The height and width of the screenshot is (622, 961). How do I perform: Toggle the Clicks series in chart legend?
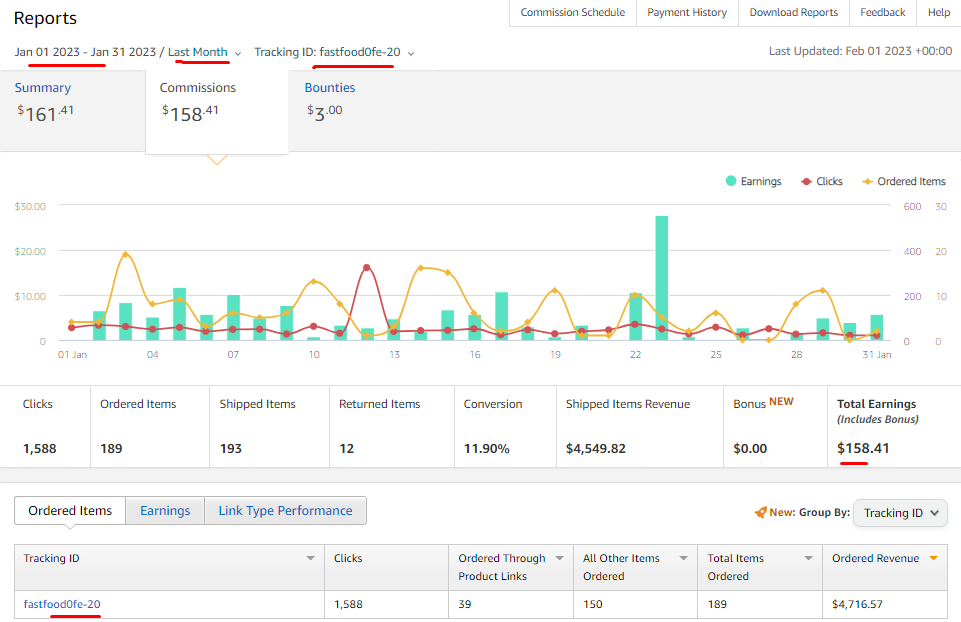coord(822,181)
